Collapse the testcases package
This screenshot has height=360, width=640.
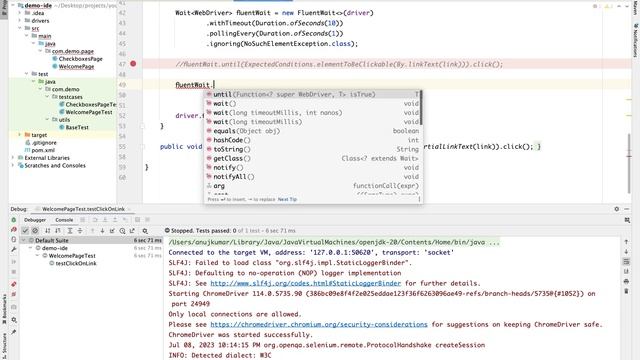47,97
